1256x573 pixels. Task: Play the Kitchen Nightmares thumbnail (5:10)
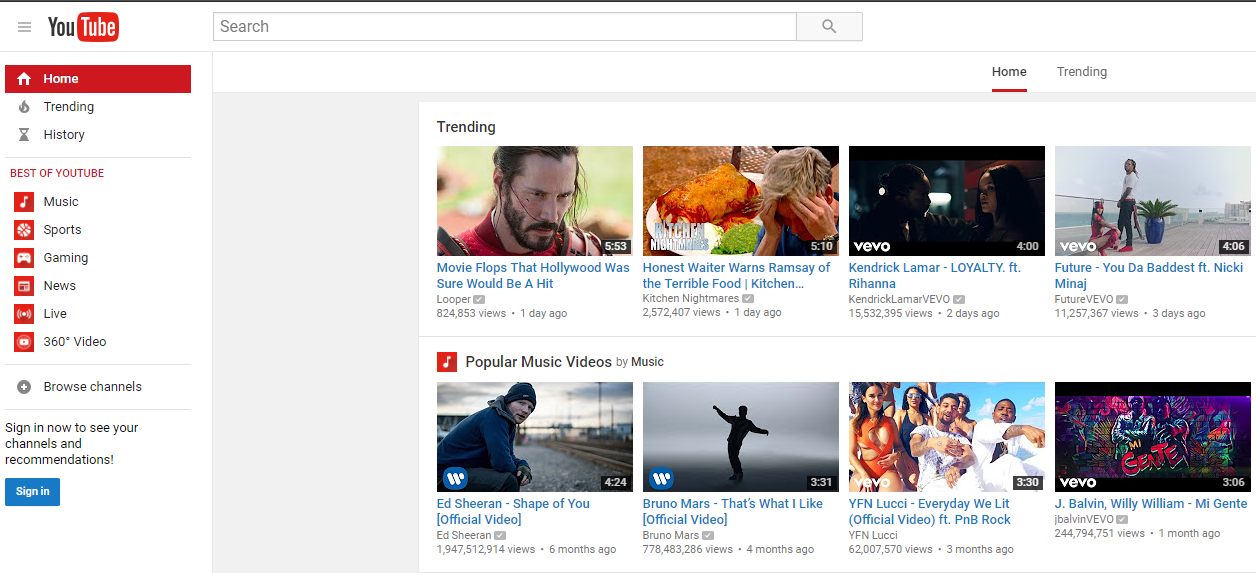[741, 201]
